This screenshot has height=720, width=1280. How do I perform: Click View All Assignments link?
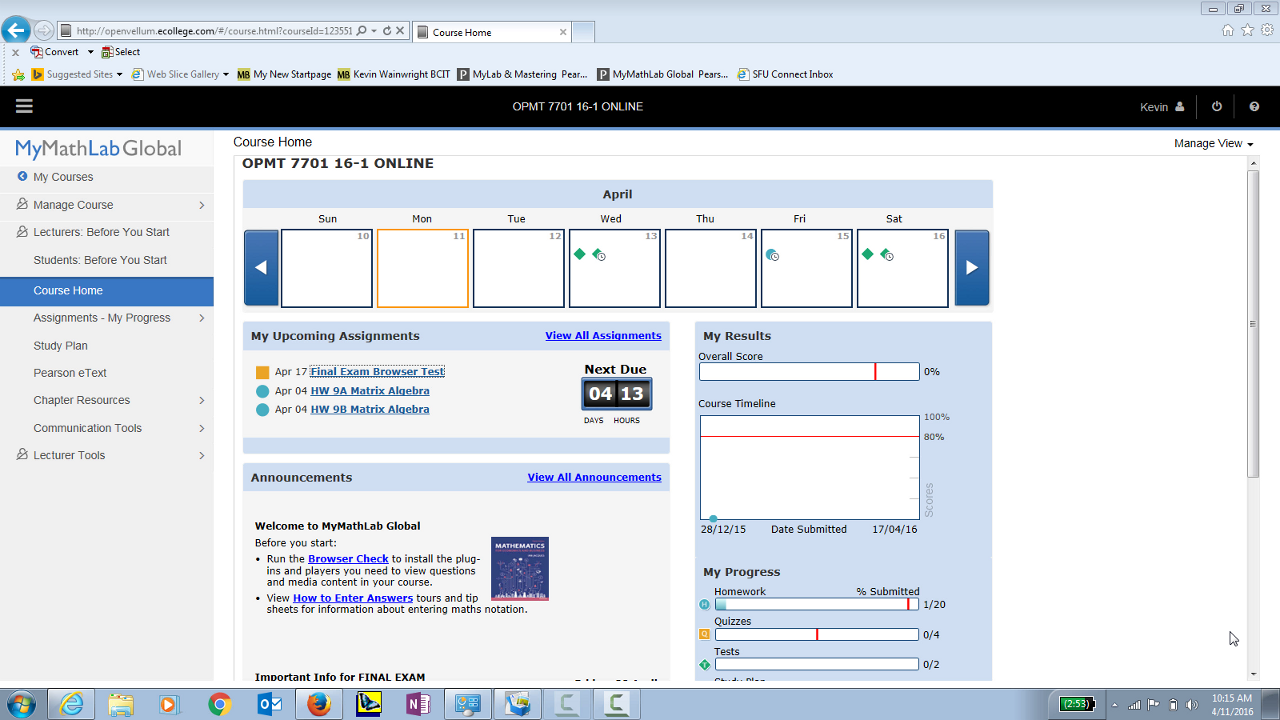[603, 336]
